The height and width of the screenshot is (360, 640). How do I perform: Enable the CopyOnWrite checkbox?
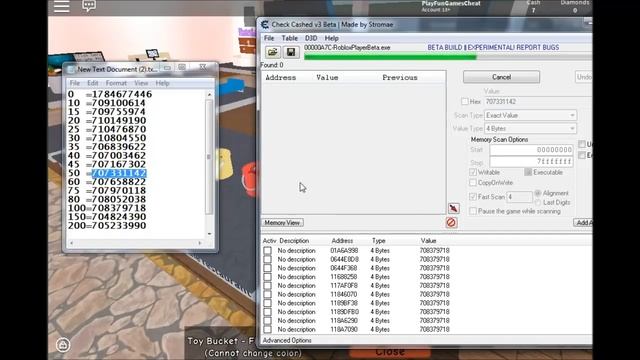(x=473, y=182)
